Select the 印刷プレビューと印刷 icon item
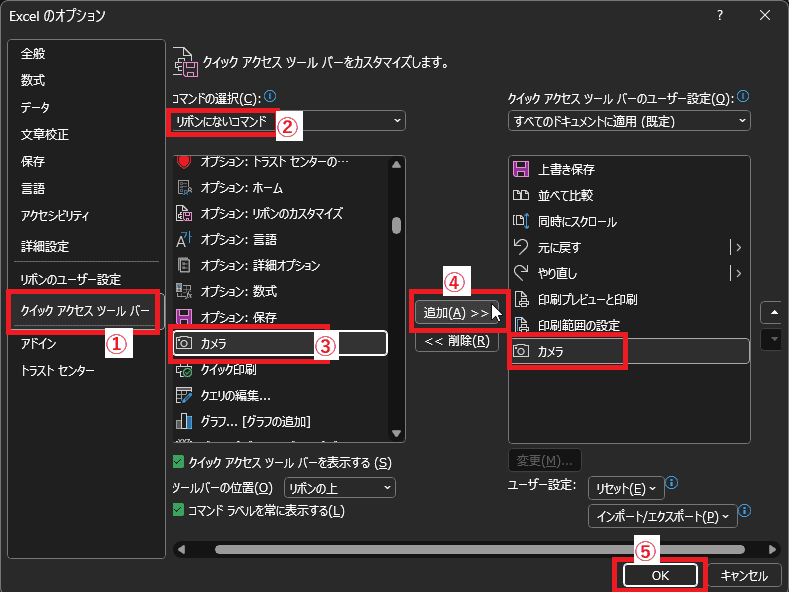Screen dimensions: 789x592 point(520,299)
